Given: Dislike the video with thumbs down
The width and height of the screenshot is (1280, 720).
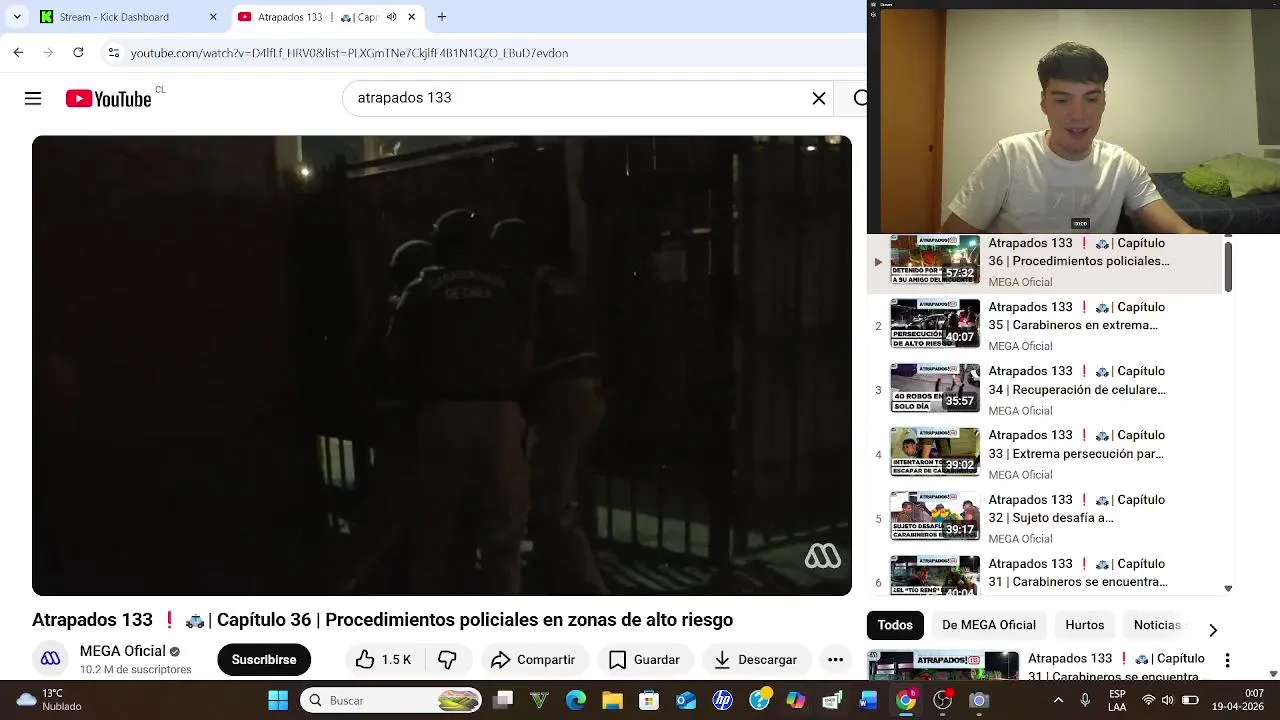Looking at the screenshot, I should click(447, 659).
